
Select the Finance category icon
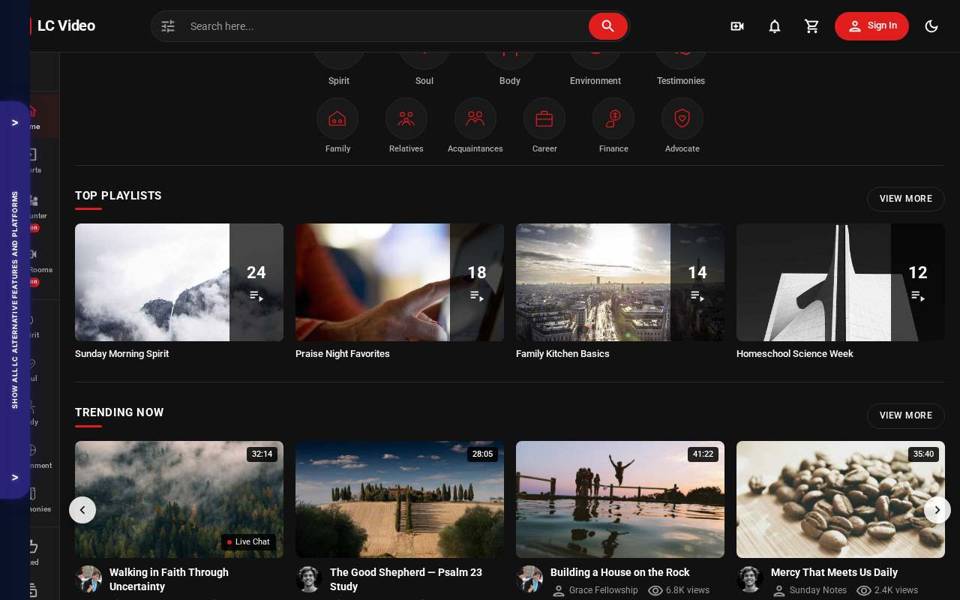click(x=613, y=119)
